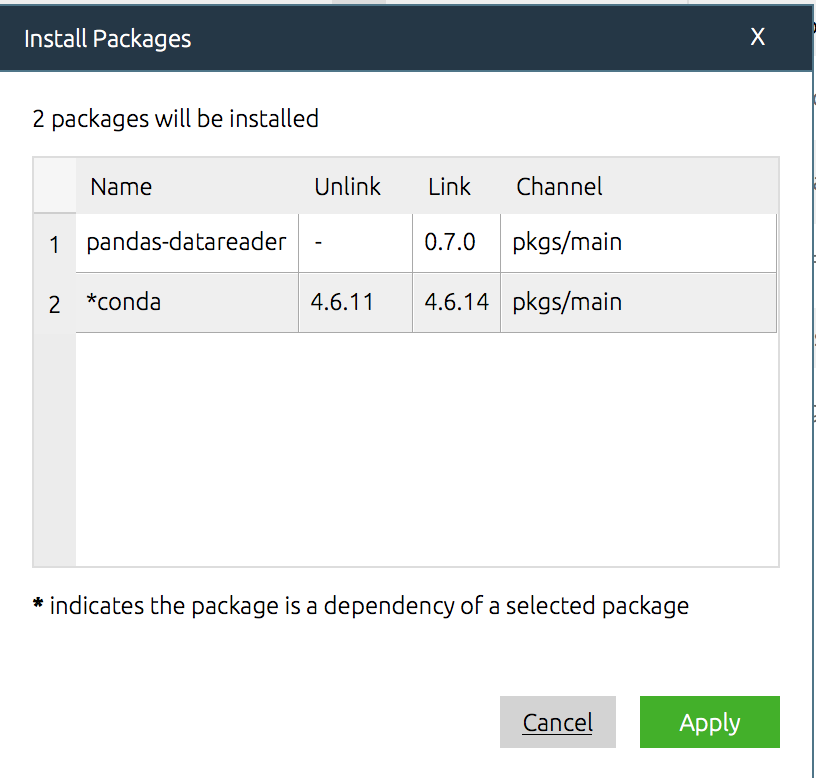Click the Cancel button

tap(557, 722)
